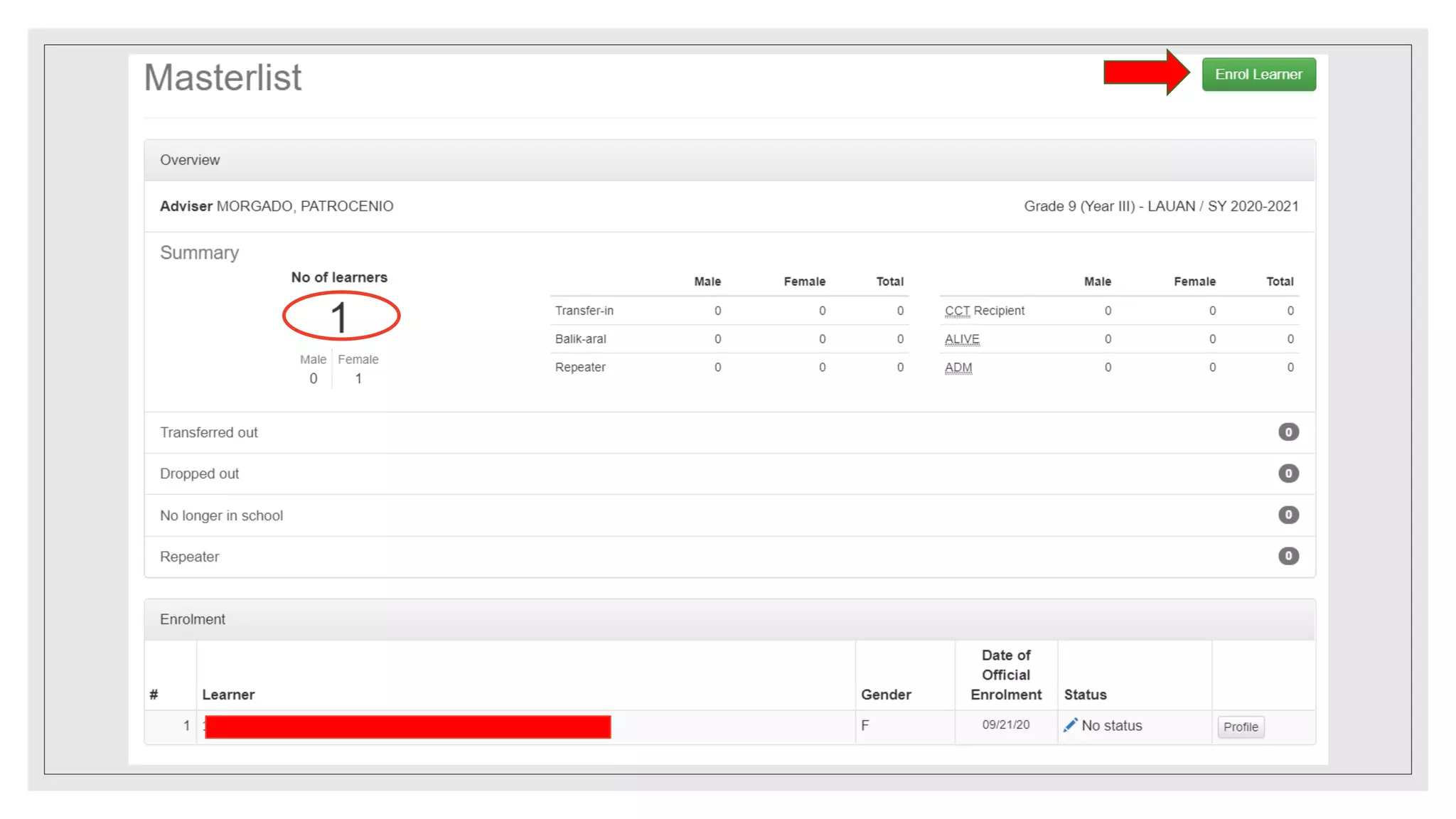Click the pencil edit status icon

pos(1070,725)
